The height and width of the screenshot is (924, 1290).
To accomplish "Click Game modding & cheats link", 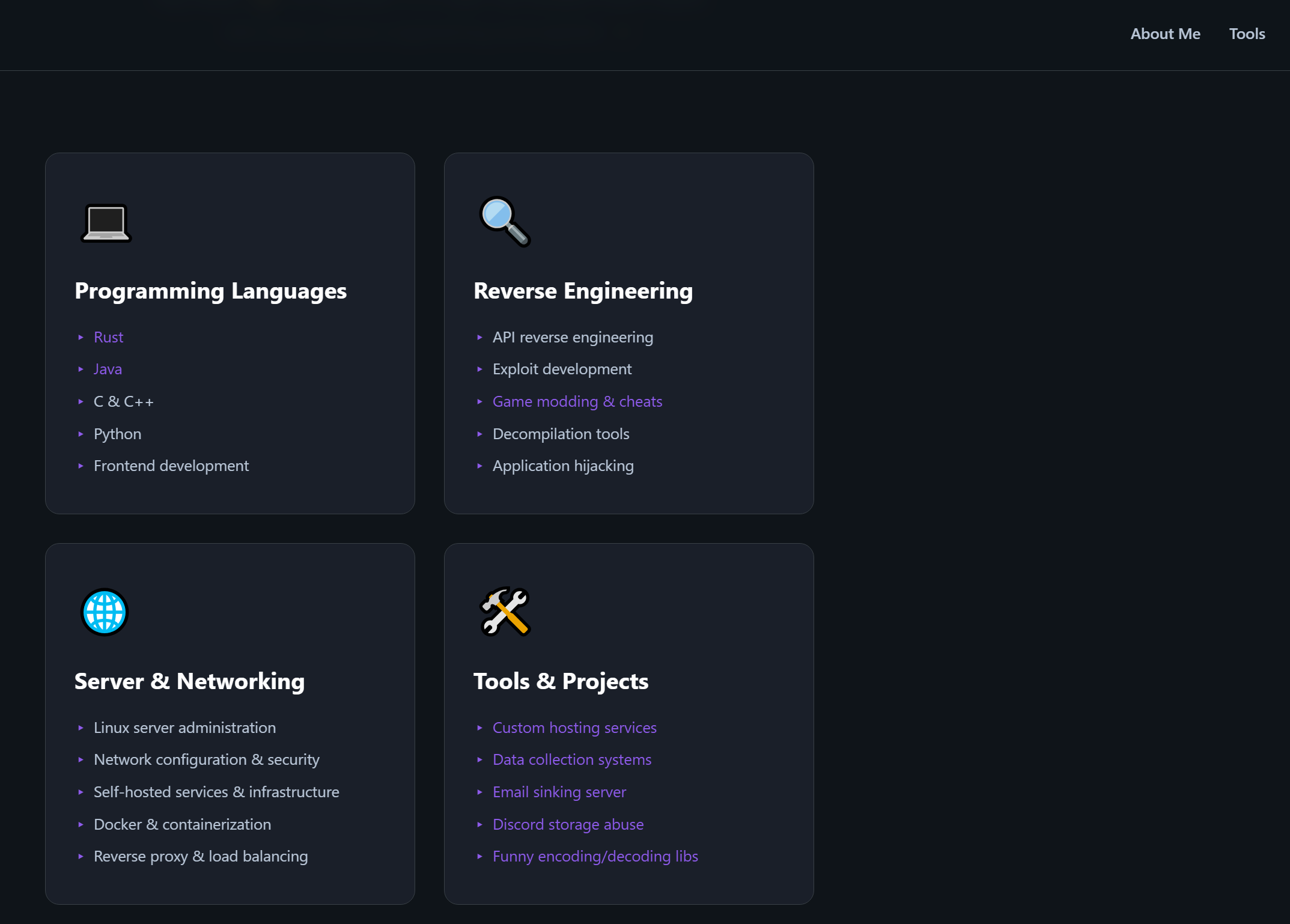I will 577,401.
